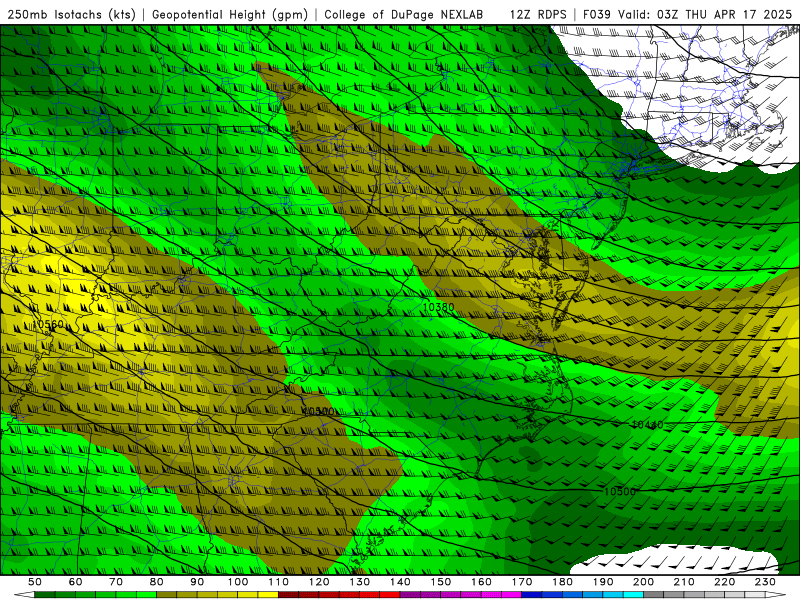Click the 60 label on the color scale
This screenshot has height=600, width=800.
pos(76,582)
